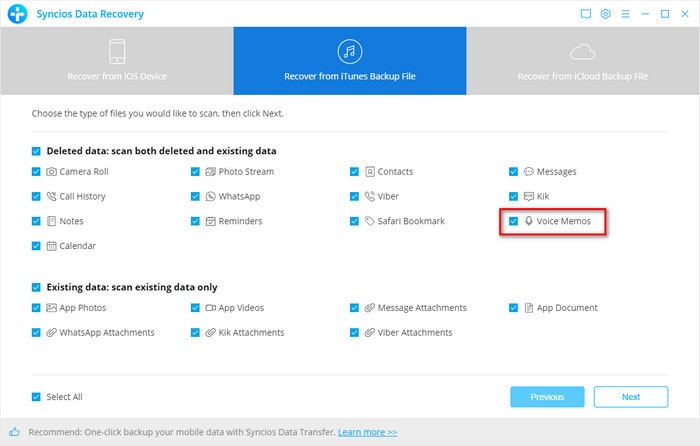Uncheck the WhatsApp checkbox

[195, 196]
